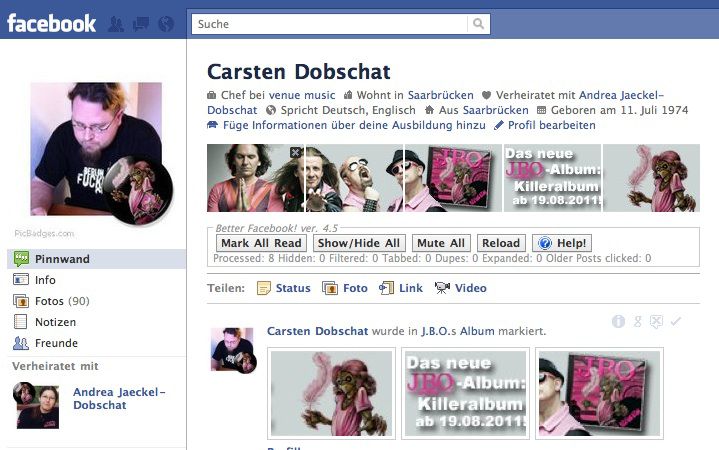This screenshot has width=719, height=450.
Task: Click the Fotos sidebar icon
Action: point(21,301)
